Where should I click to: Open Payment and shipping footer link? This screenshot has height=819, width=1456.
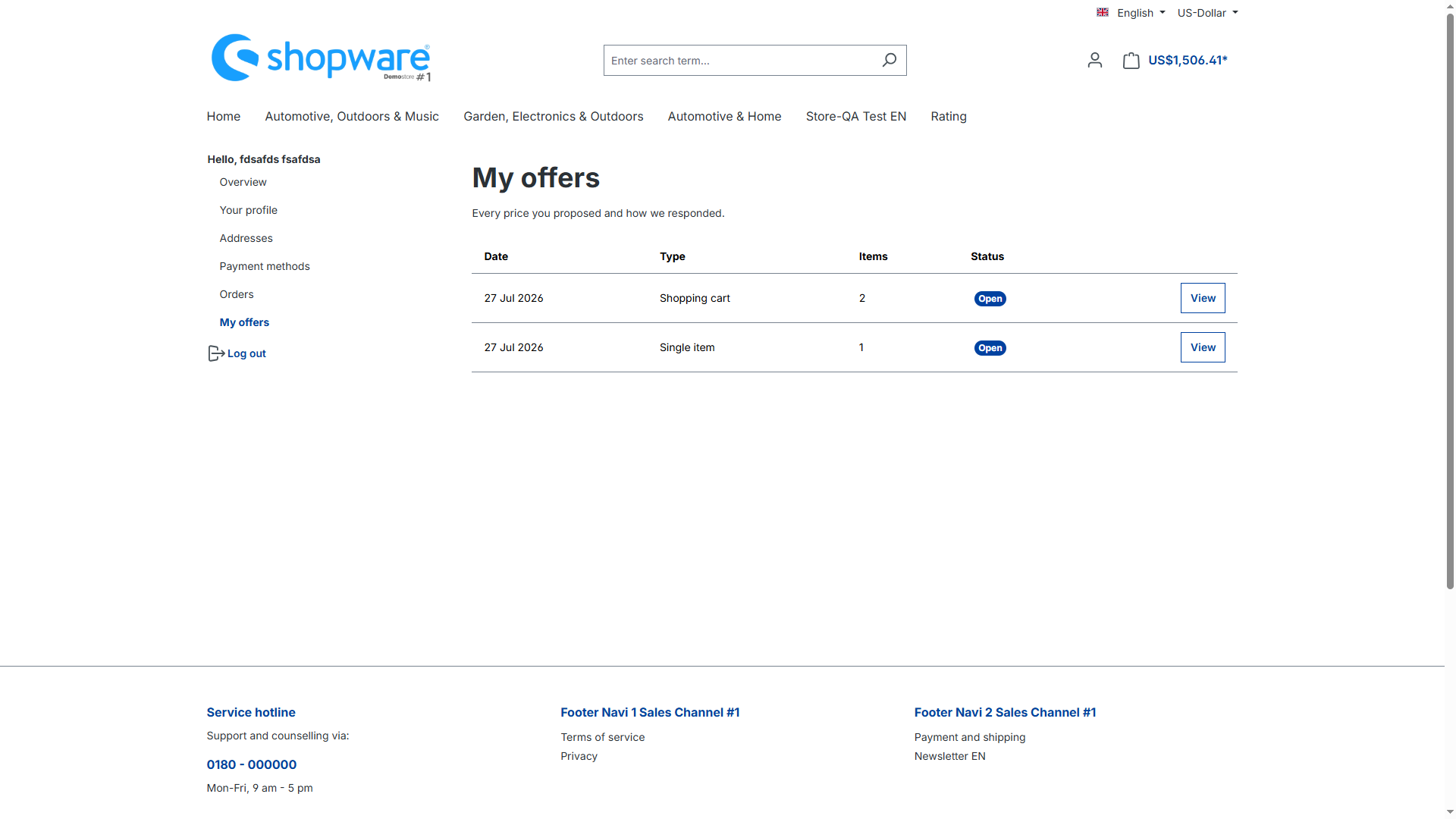point(969,737)
